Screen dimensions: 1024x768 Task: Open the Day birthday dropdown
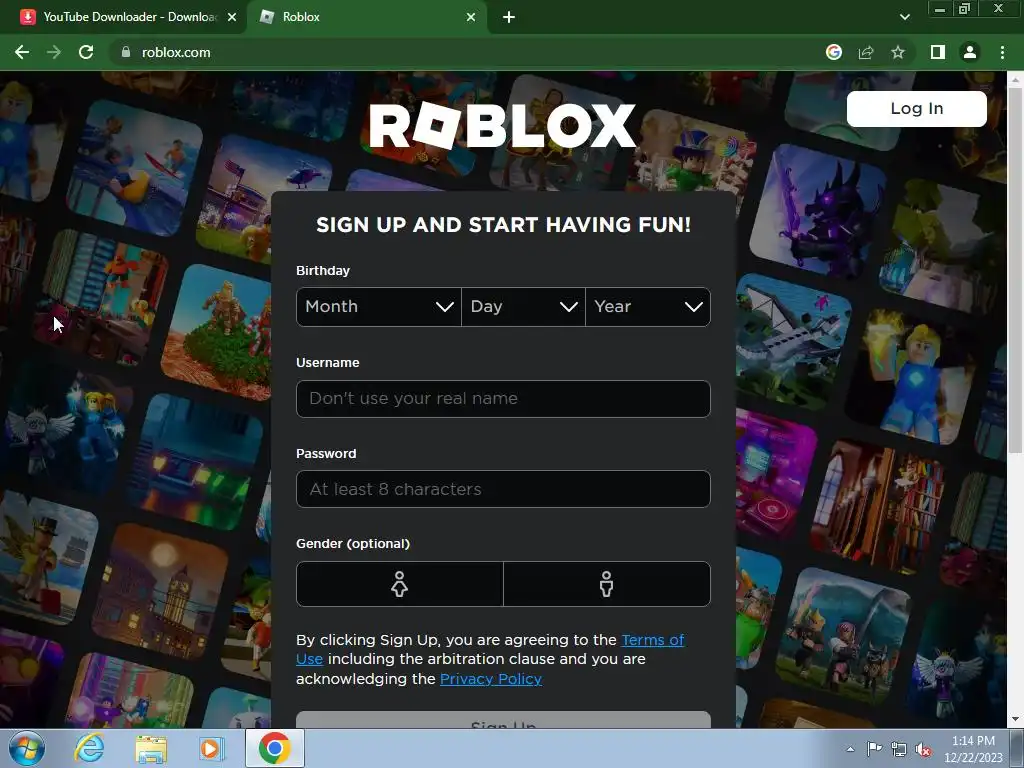click(523, 307)
